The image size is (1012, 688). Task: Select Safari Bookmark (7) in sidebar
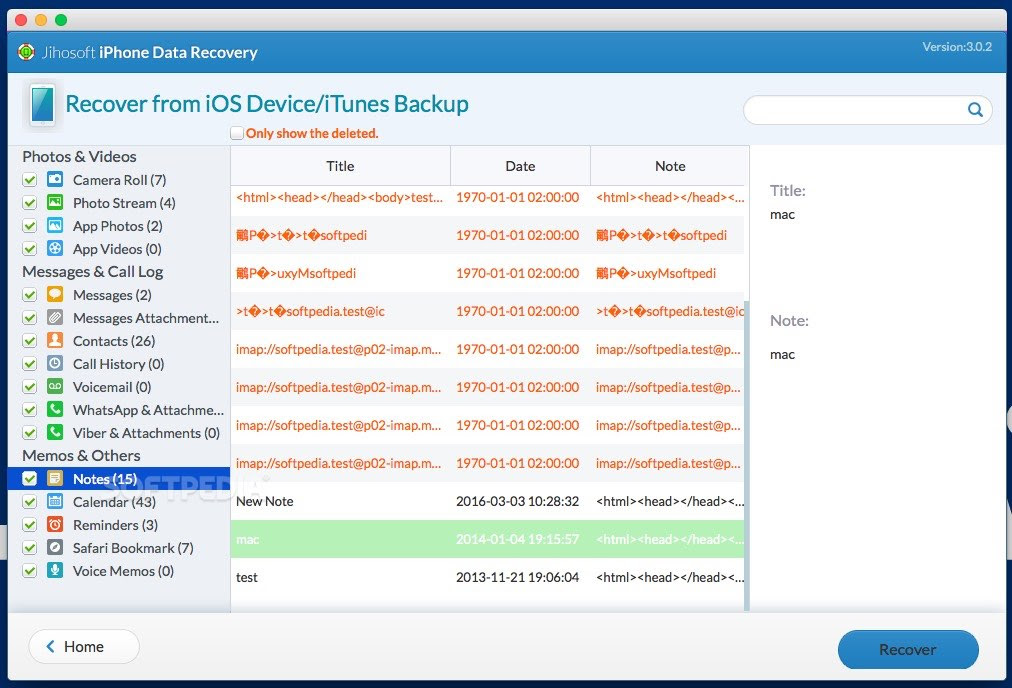tap(133, 548)
